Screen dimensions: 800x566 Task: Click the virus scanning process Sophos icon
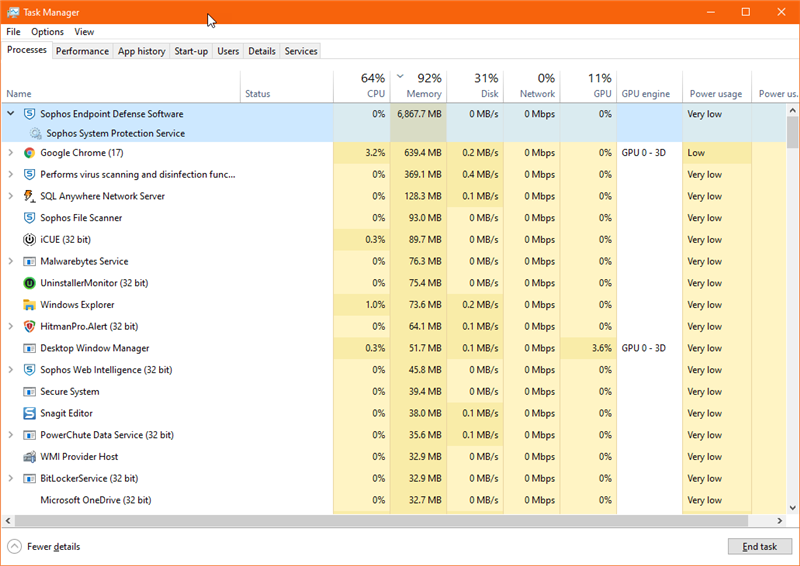30,175
